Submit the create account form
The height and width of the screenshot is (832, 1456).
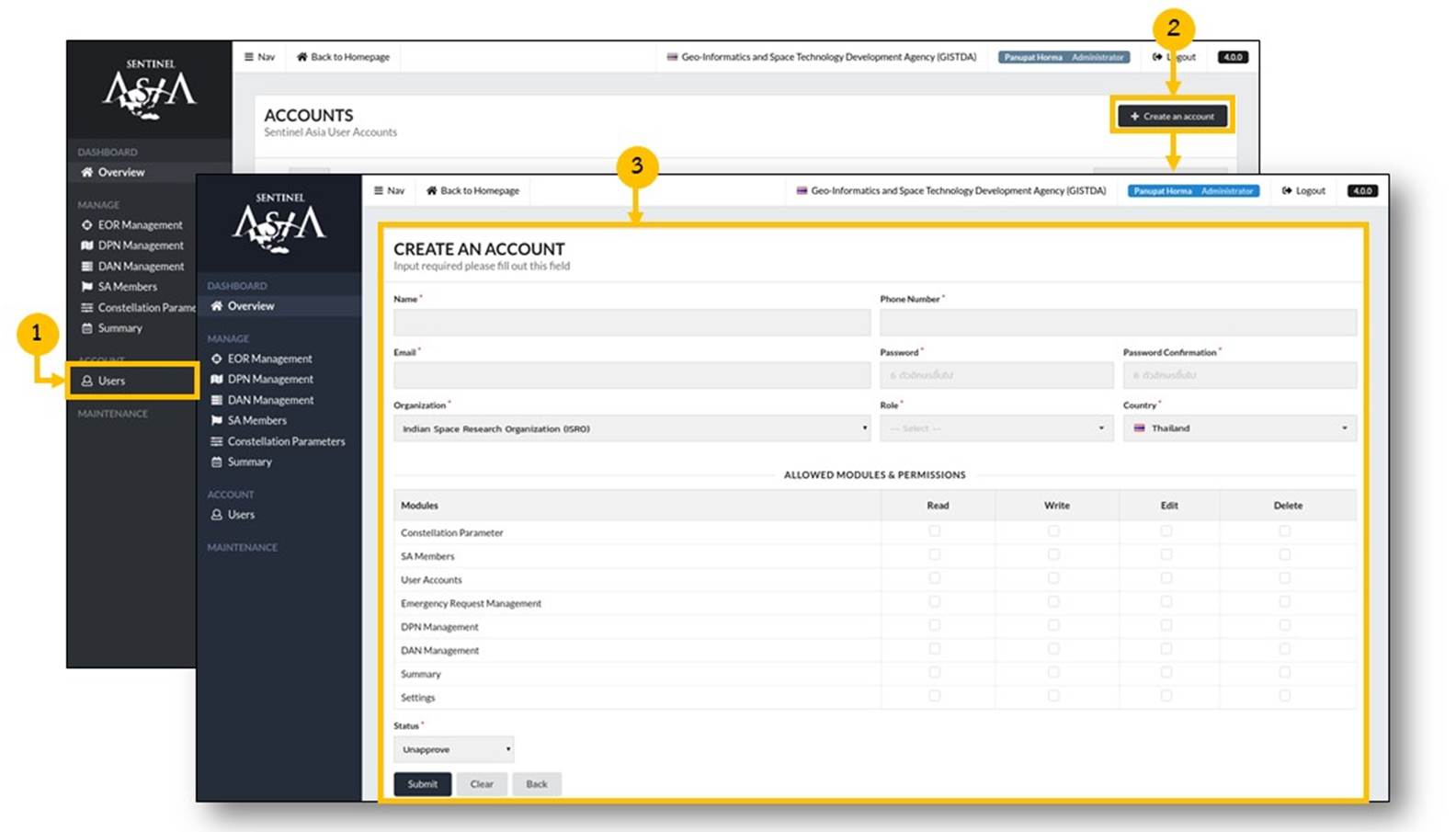coord(423,784)
